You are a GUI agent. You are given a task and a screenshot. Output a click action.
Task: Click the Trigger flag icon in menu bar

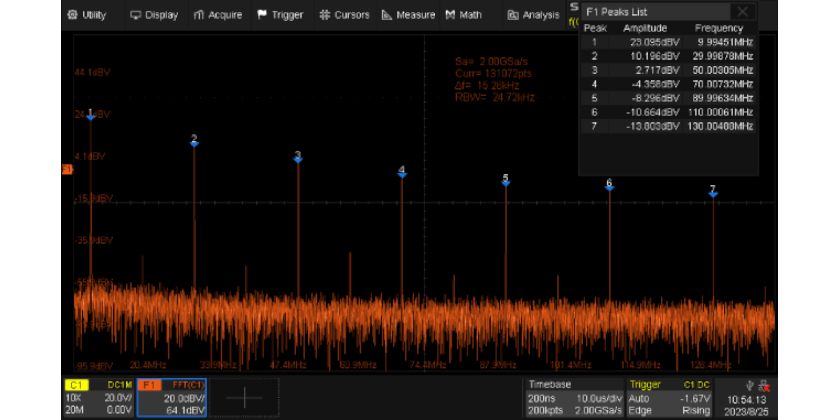[x=262, y=15]
